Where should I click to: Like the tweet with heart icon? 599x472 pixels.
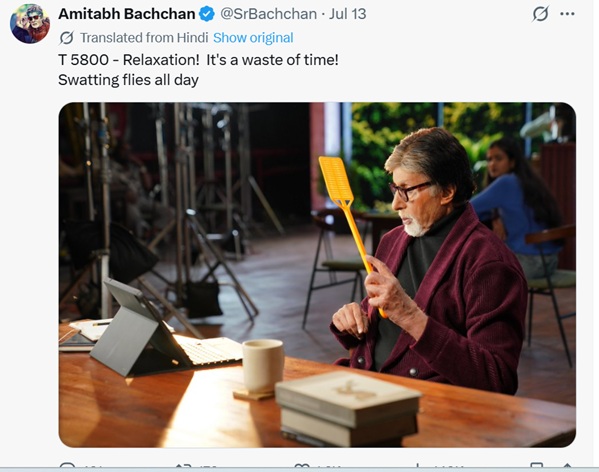pyautogui.click(x=302, y=466)
